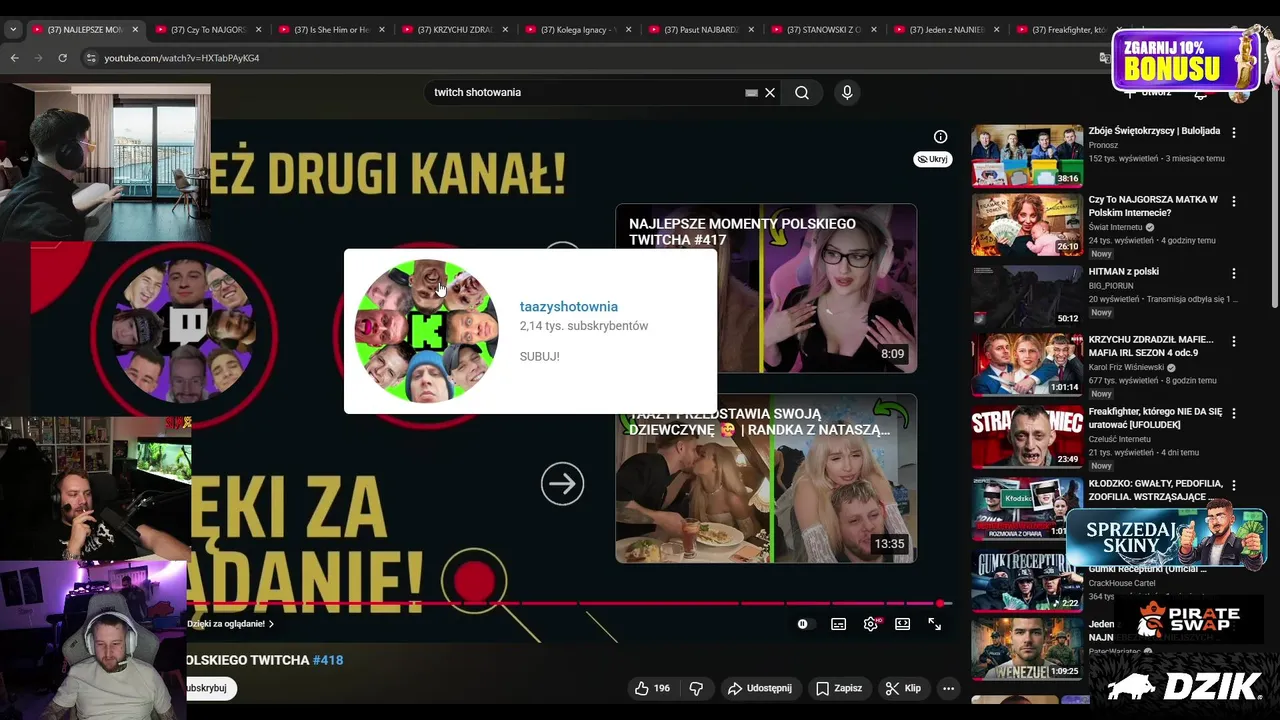Save video with Zapisz button
This screenshot has width=1280, height=720.
[x=839, y=688]
